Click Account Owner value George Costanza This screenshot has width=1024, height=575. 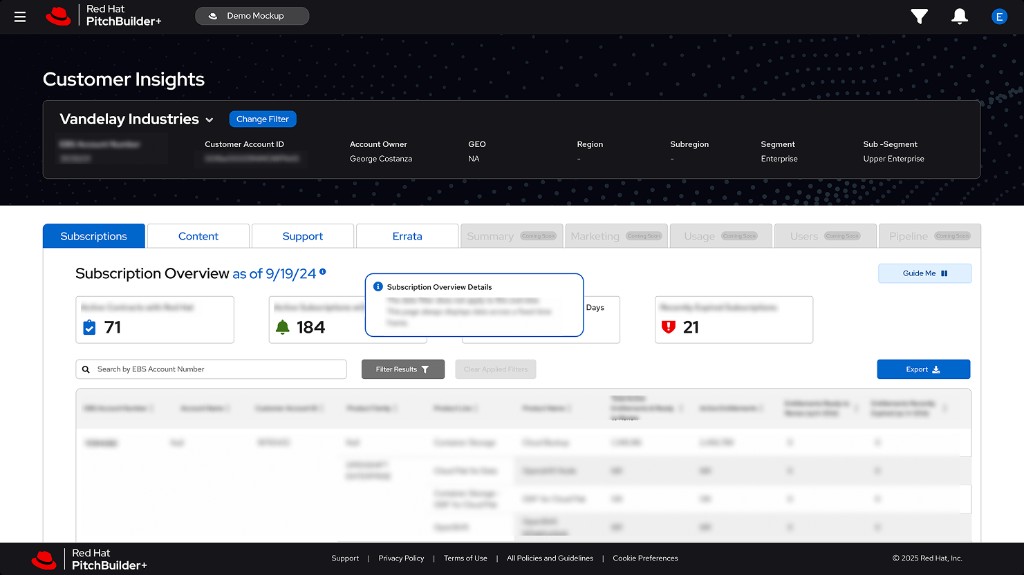pos(381,159)
